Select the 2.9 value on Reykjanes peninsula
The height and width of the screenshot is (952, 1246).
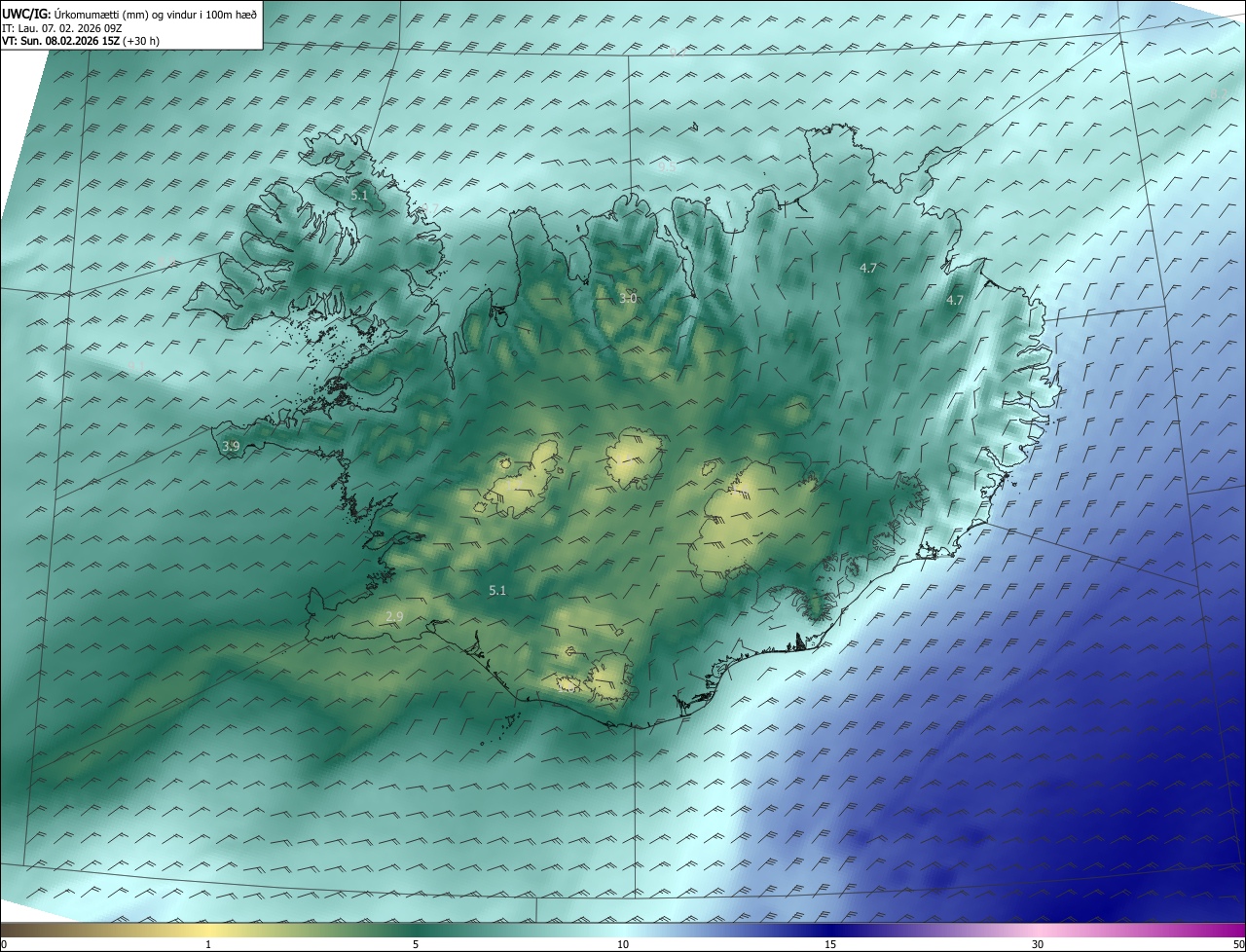coord(394,616)
